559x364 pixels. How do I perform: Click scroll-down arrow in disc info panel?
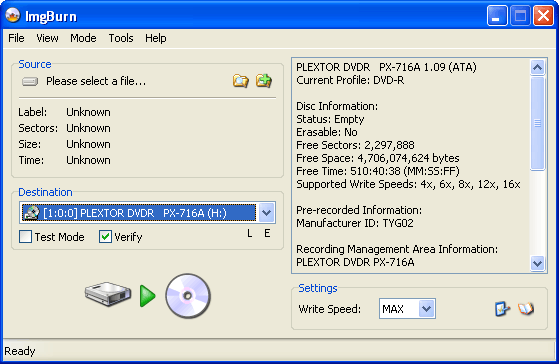click(x=537, y=263)
